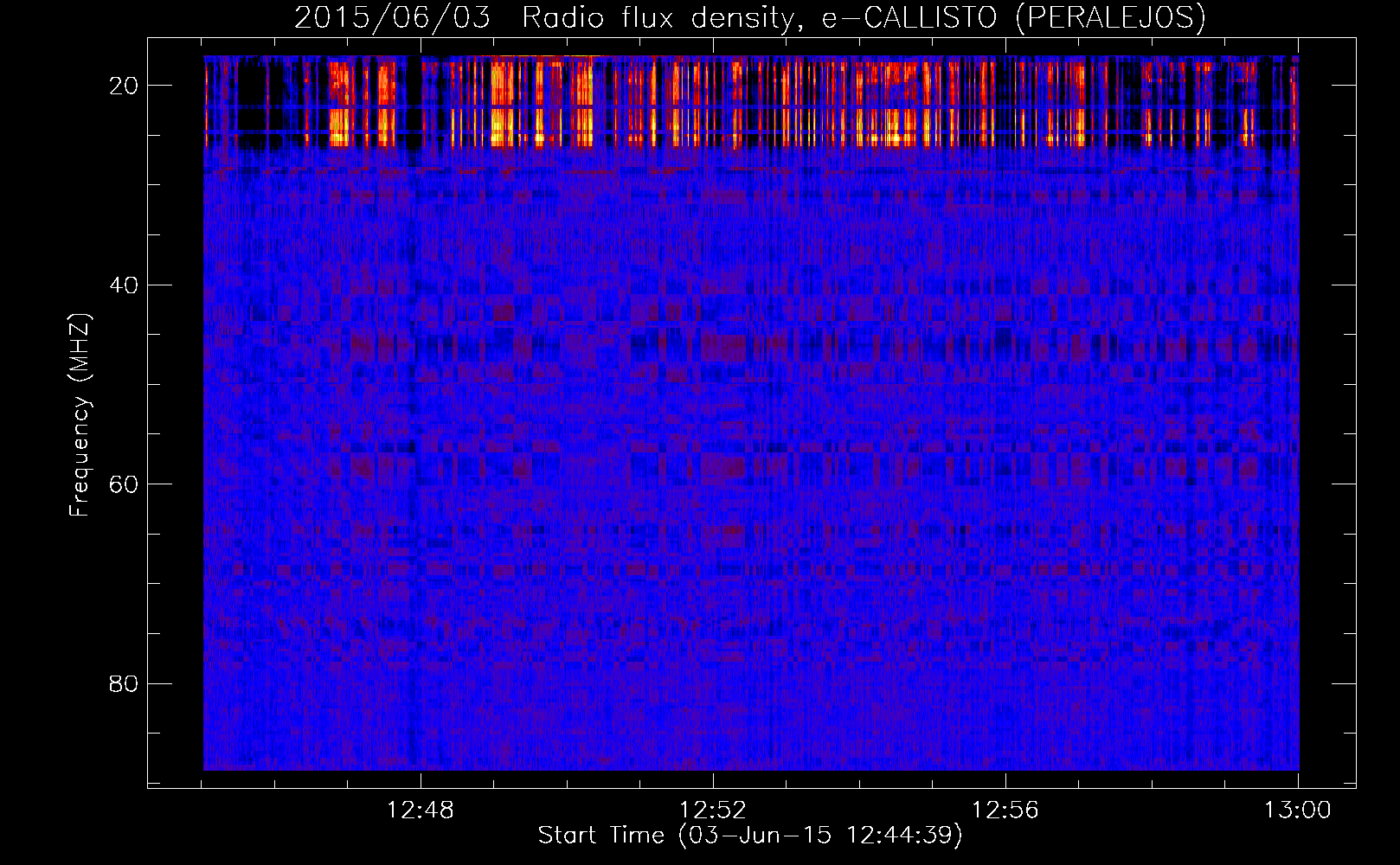This screenshot has width=1400, height=865.
Task: Click the 12:48 time tick label
Action: coord(421,811)
